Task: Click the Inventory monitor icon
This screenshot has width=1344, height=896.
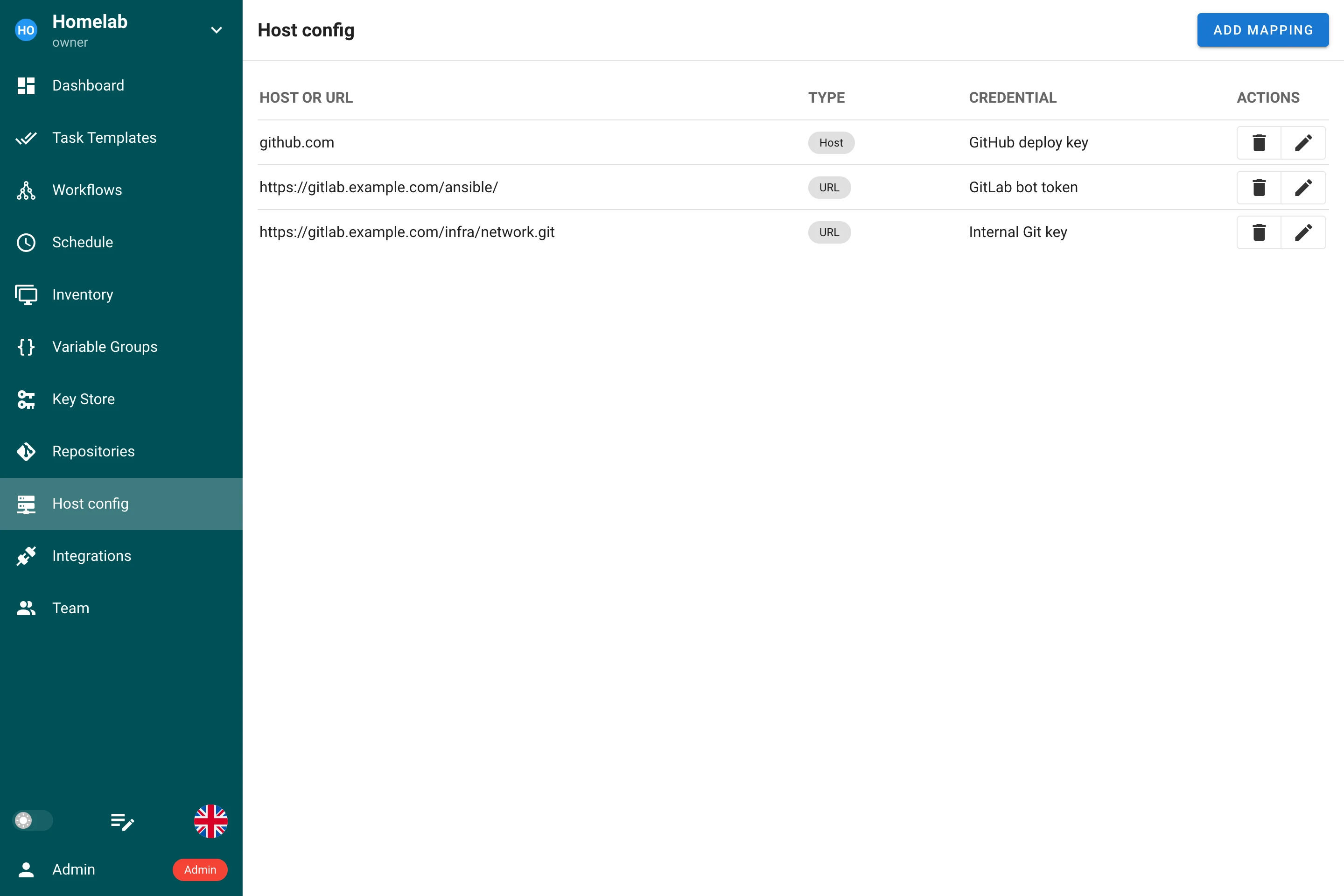Action: 26,295
